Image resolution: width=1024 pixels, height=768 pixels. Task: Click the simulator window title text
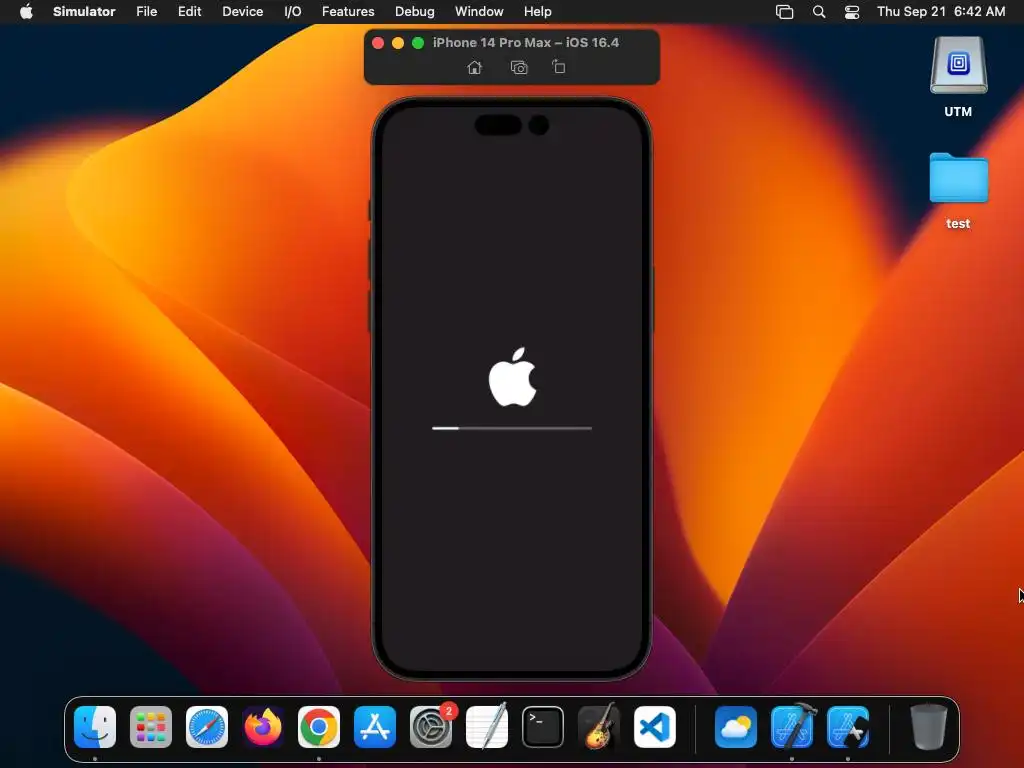pos(526,42)
